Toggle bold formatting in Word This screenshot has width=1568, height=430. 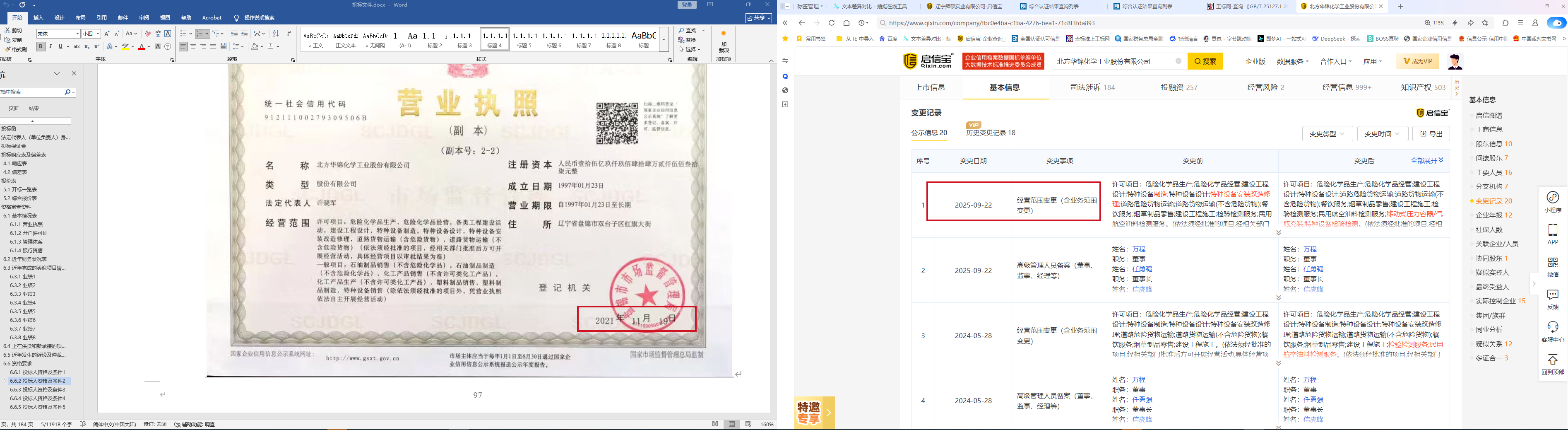41,46
